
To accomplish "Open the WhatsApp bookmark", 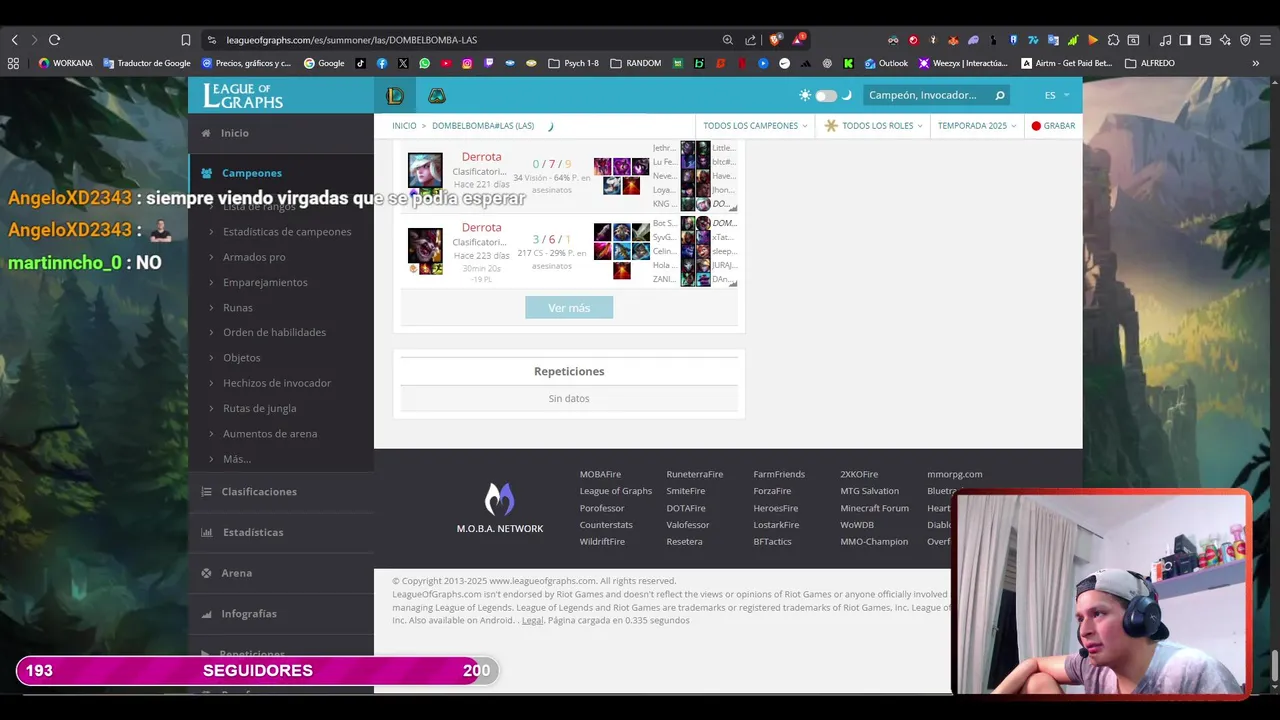I will pos(425,63).
